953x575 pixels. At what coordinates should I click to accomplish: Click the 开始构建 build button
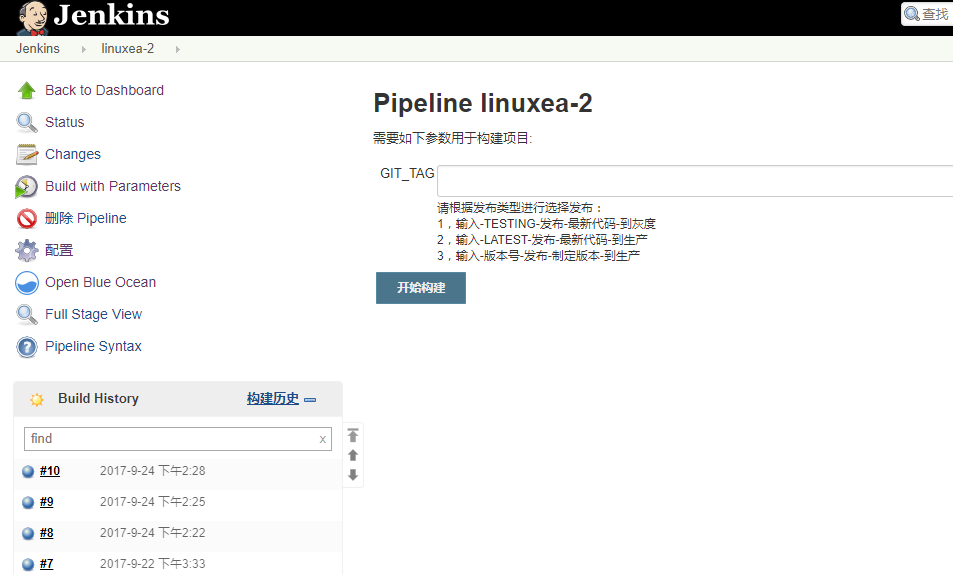tap(421, 288)
